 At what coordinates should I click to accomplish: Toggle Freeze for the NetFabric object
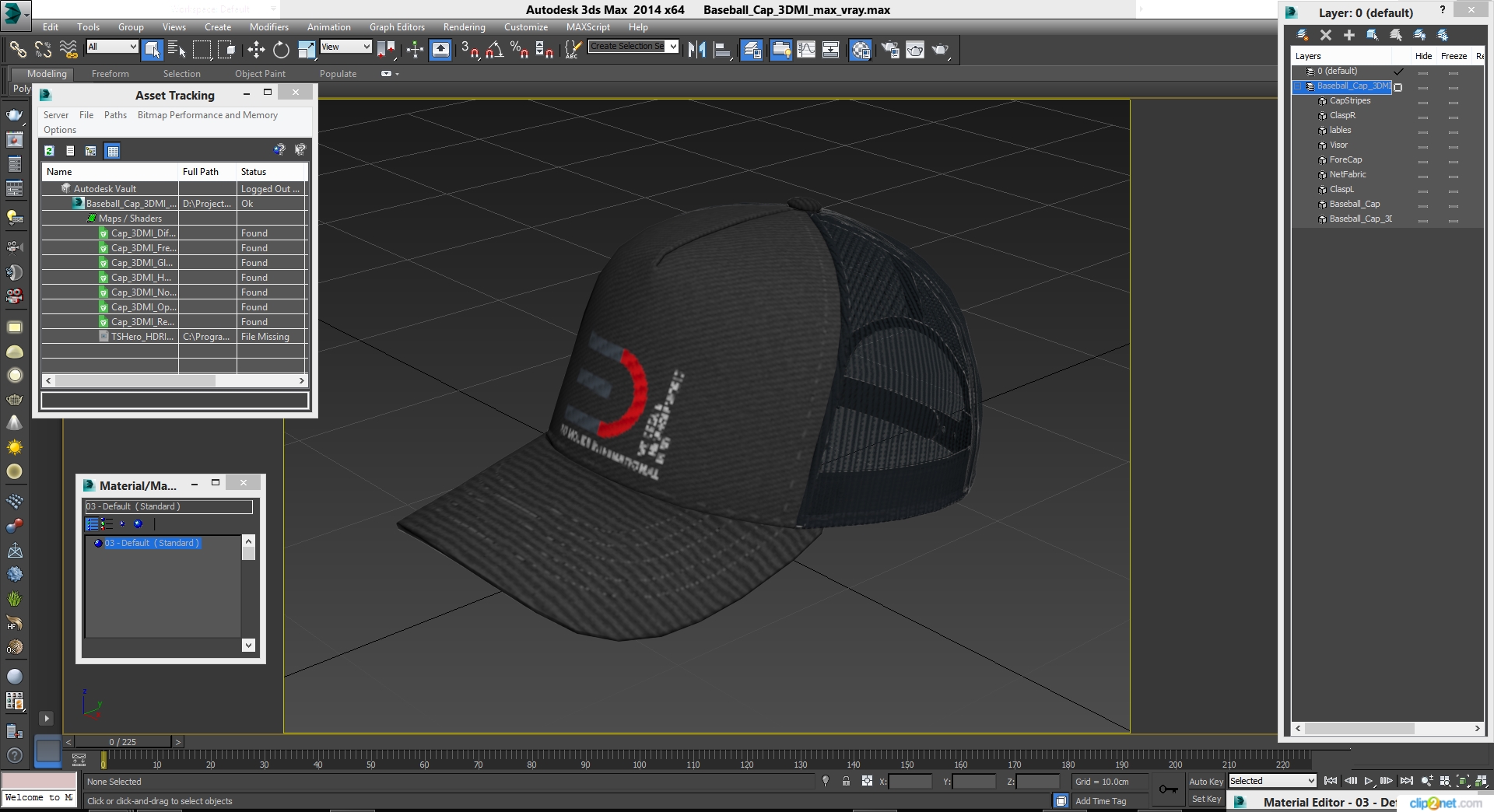(x=1453, y=176)
